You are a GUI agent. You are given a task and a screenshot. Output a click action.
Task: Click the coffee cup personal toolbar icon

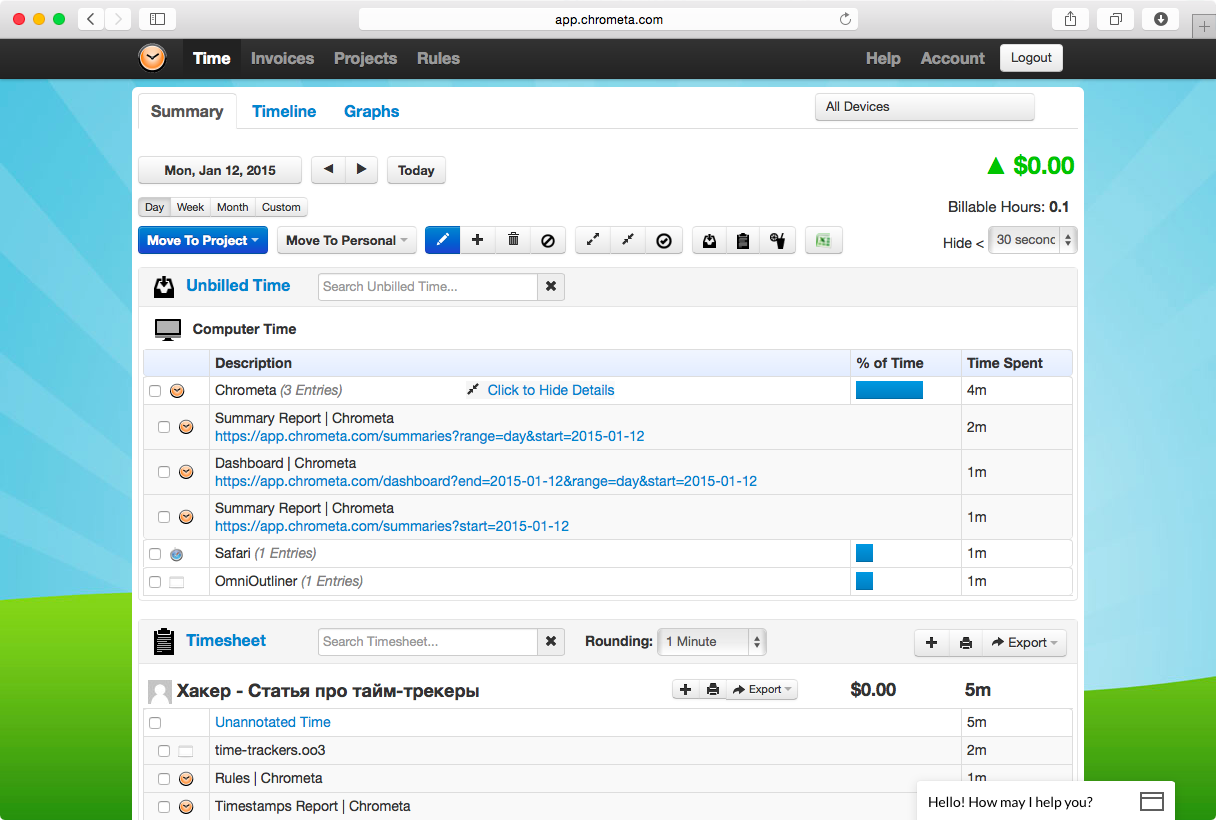point(777,240)
